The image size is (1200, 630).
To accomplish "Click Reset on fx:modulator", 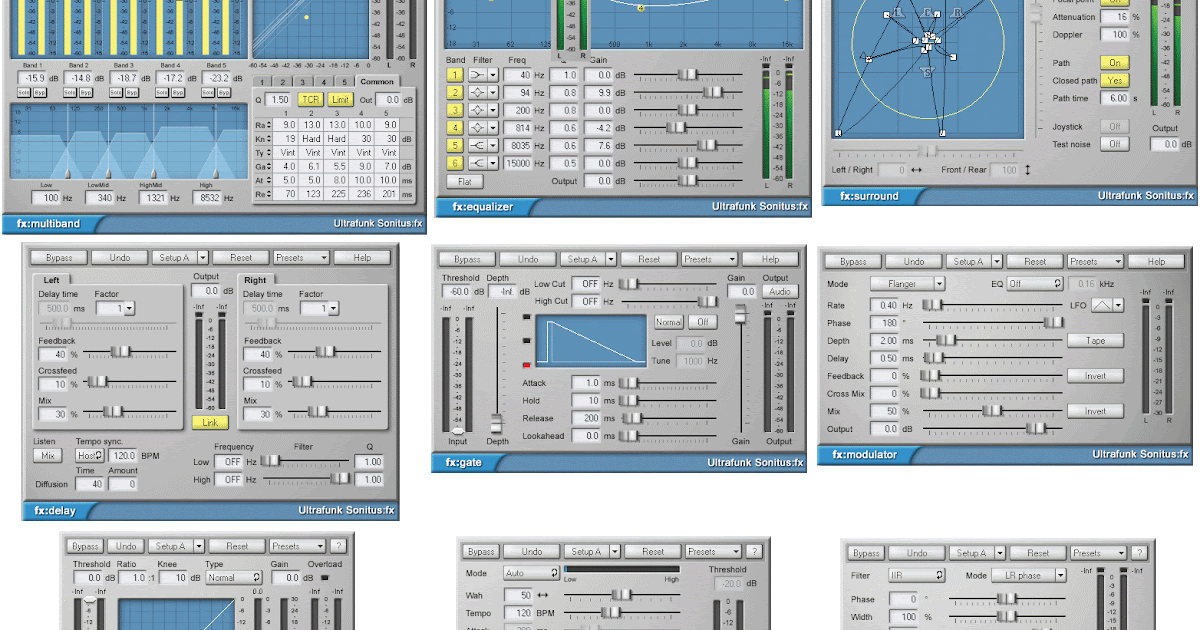I will (x=1035, y=260).
